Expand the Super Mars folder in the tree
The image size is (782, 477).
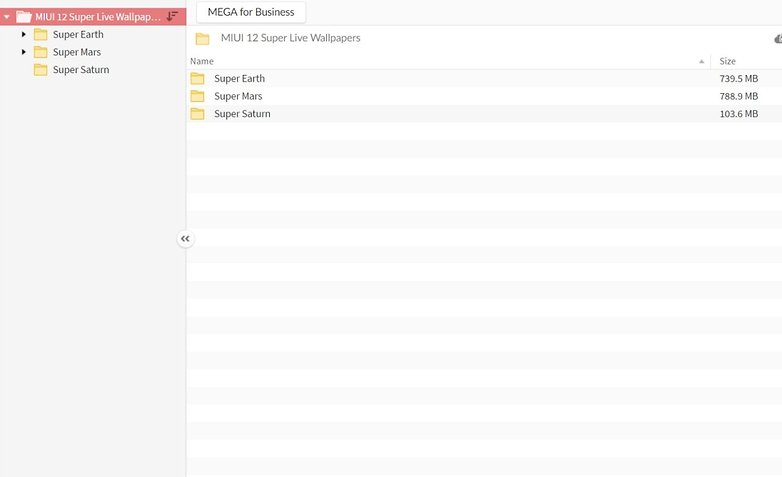click(x=23, y=52)
